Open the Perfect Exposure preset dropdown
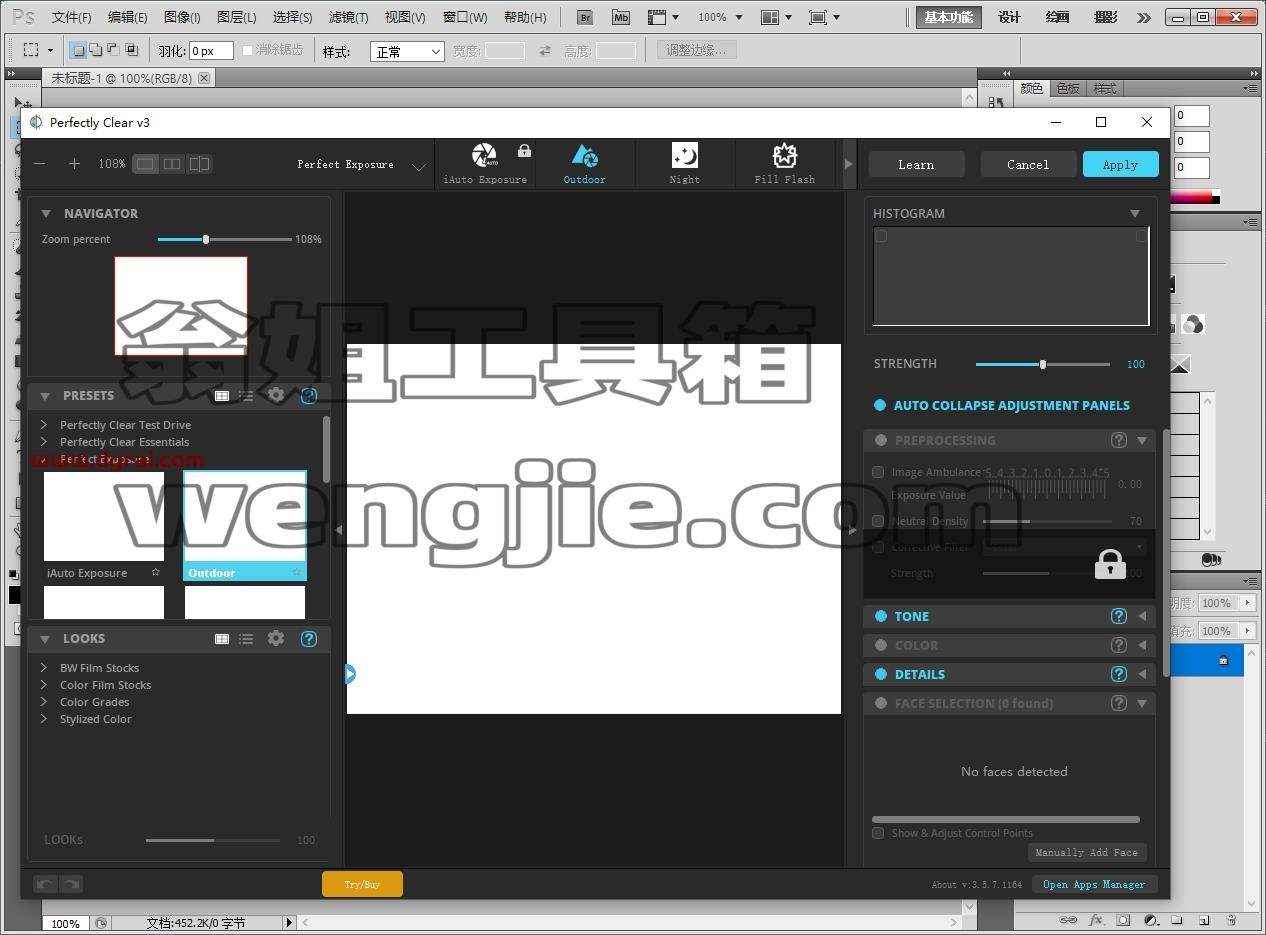The height and width of the screenshot is (935, 1266). 419,167
